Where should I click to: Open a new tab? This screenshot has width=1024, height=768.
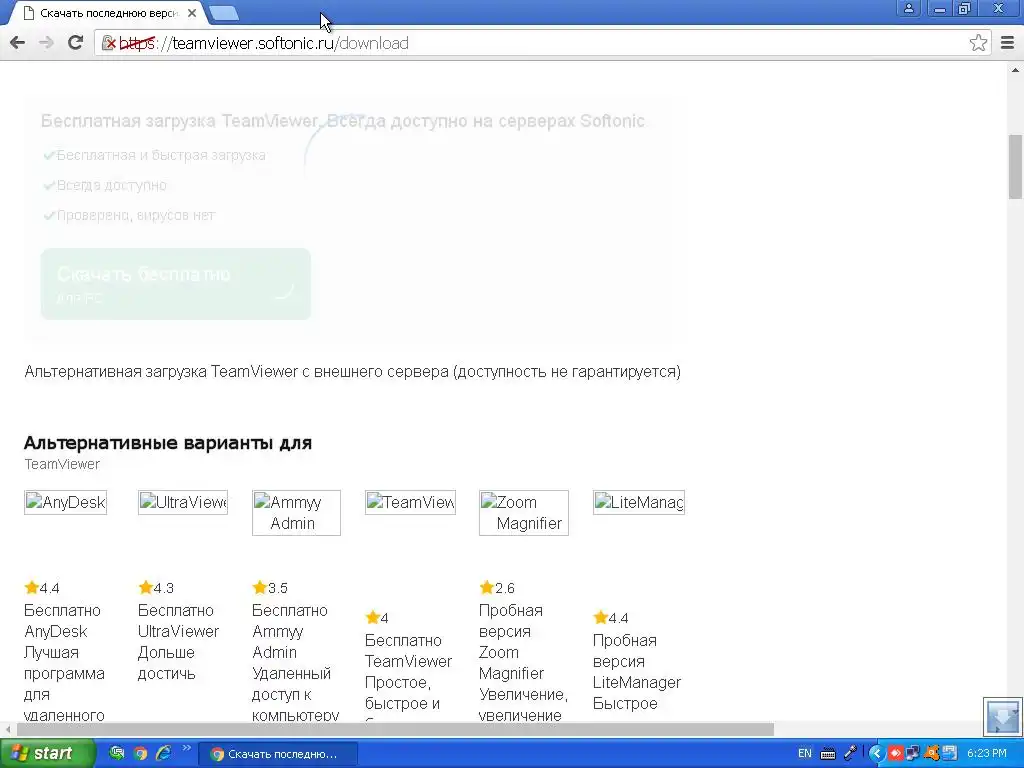pos(225,13)
